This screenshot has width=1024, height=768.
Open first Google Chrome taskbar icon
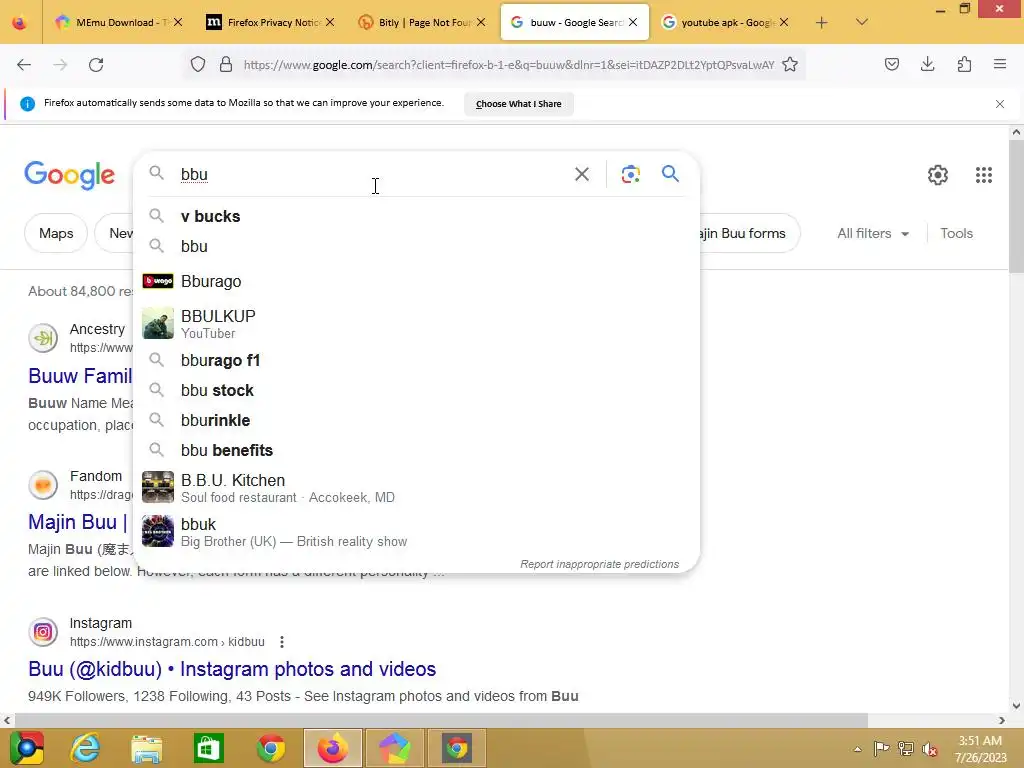[x=270, y=748]
